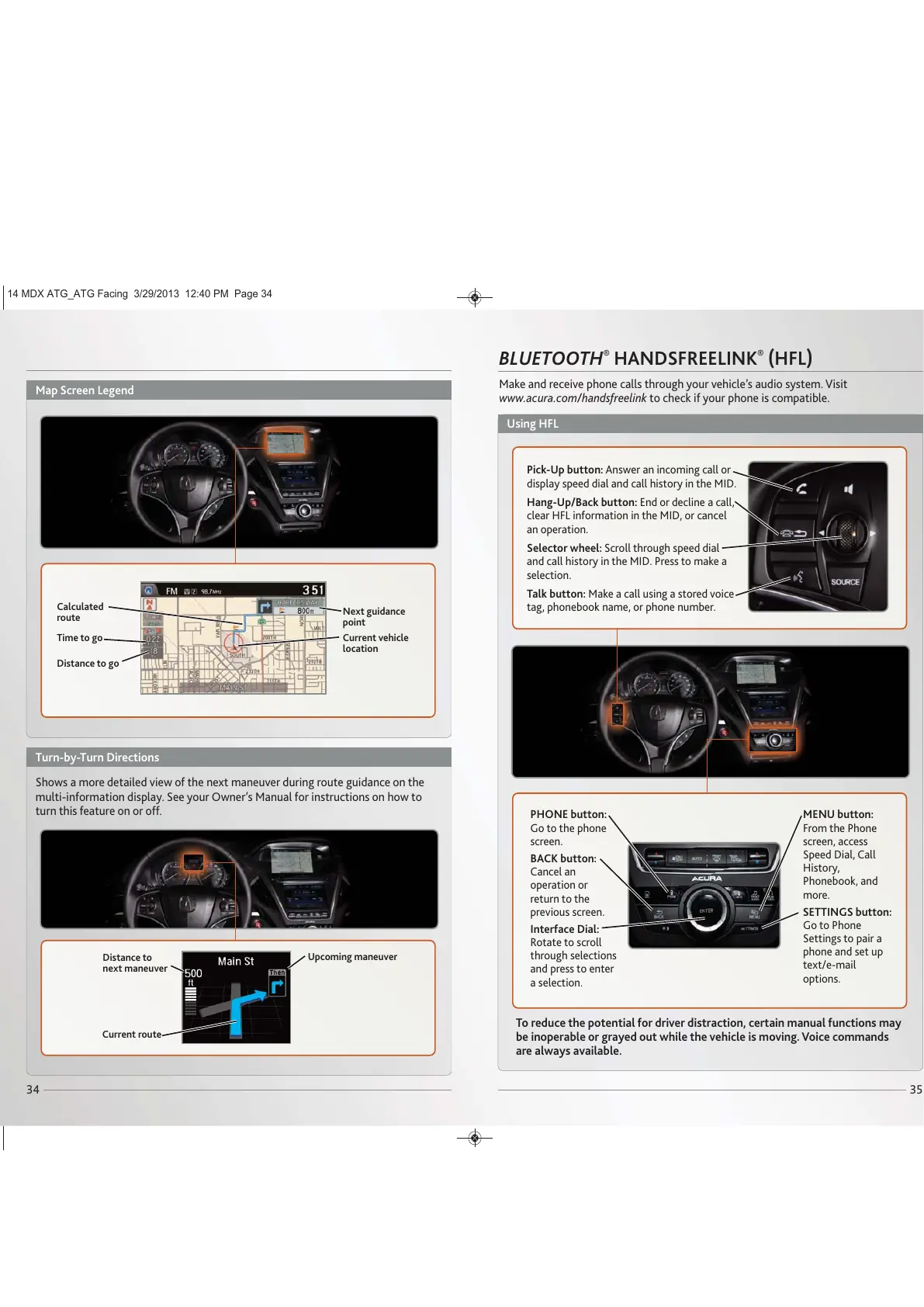Click the 'Calculated route' label

[80, 612]
